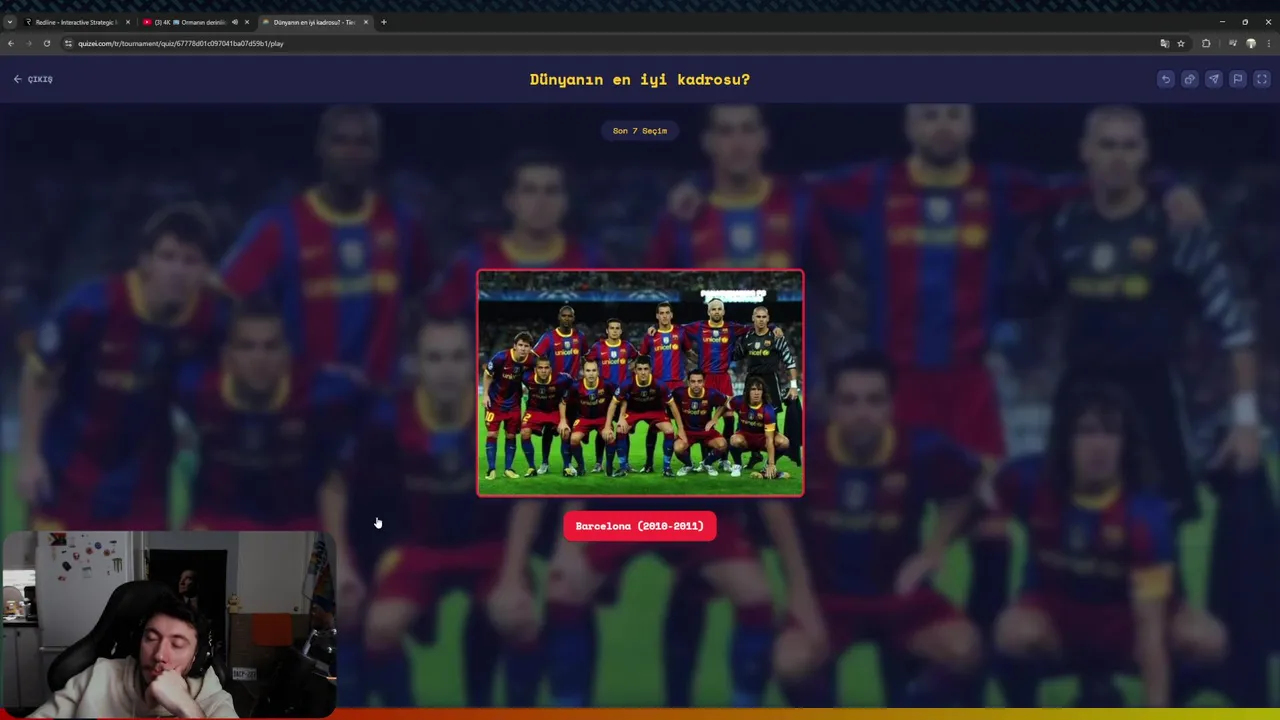Report quiz using the flag icon
1280x720 pixels.
[1238, 79]
